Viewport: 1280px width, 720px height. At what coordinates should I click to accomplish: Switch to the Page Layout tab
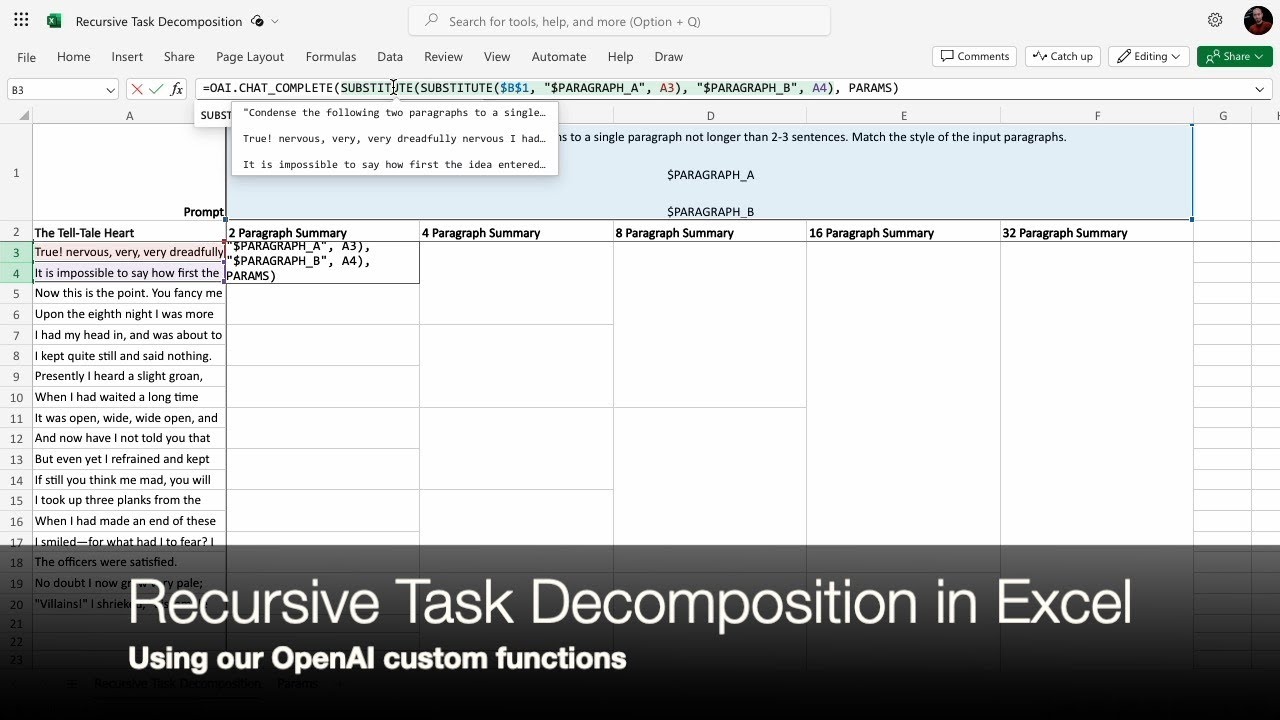[250, 57]
